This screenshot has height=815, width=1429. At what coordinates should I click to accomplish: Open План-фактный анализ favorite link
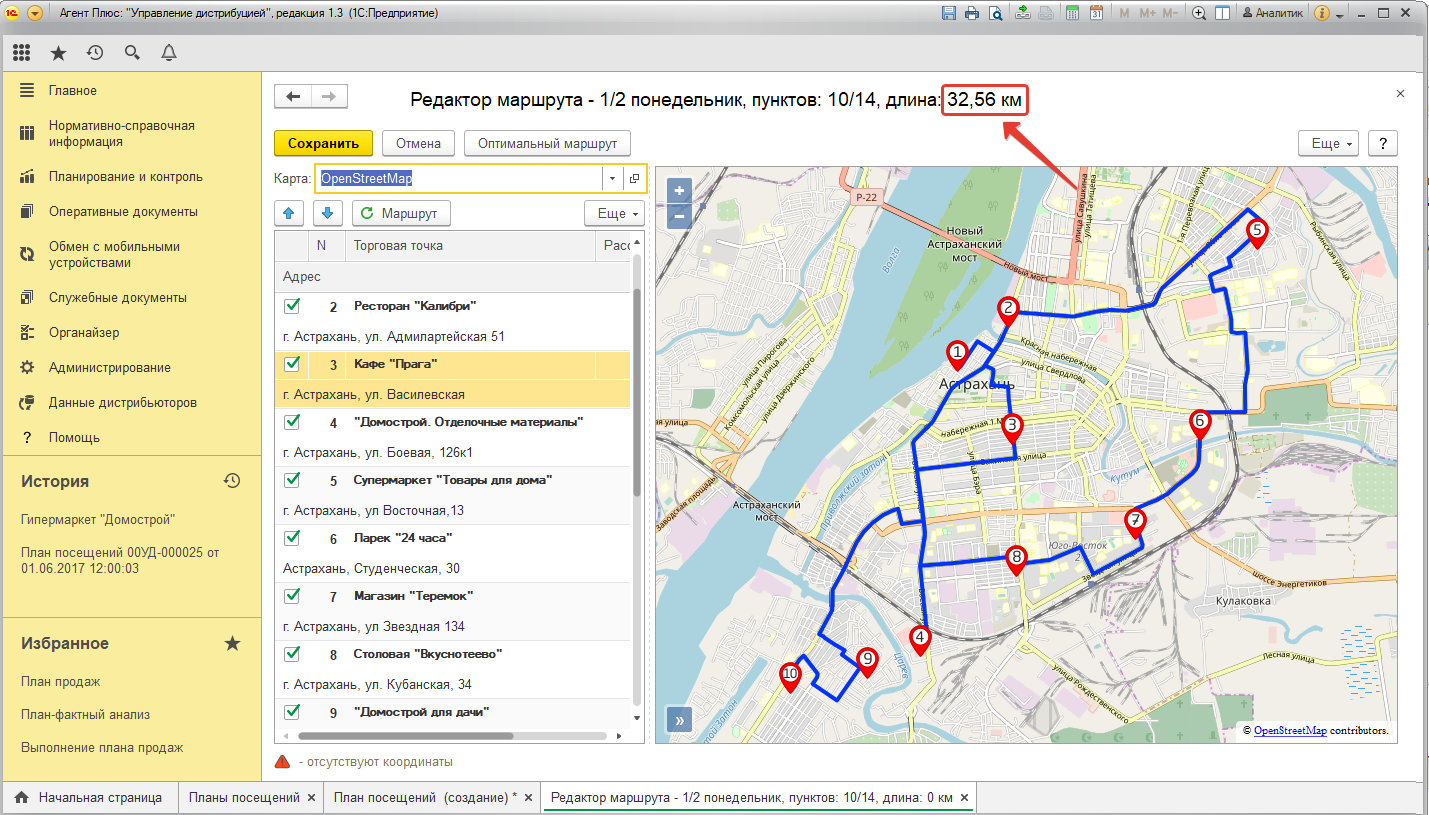pos(85,715)
